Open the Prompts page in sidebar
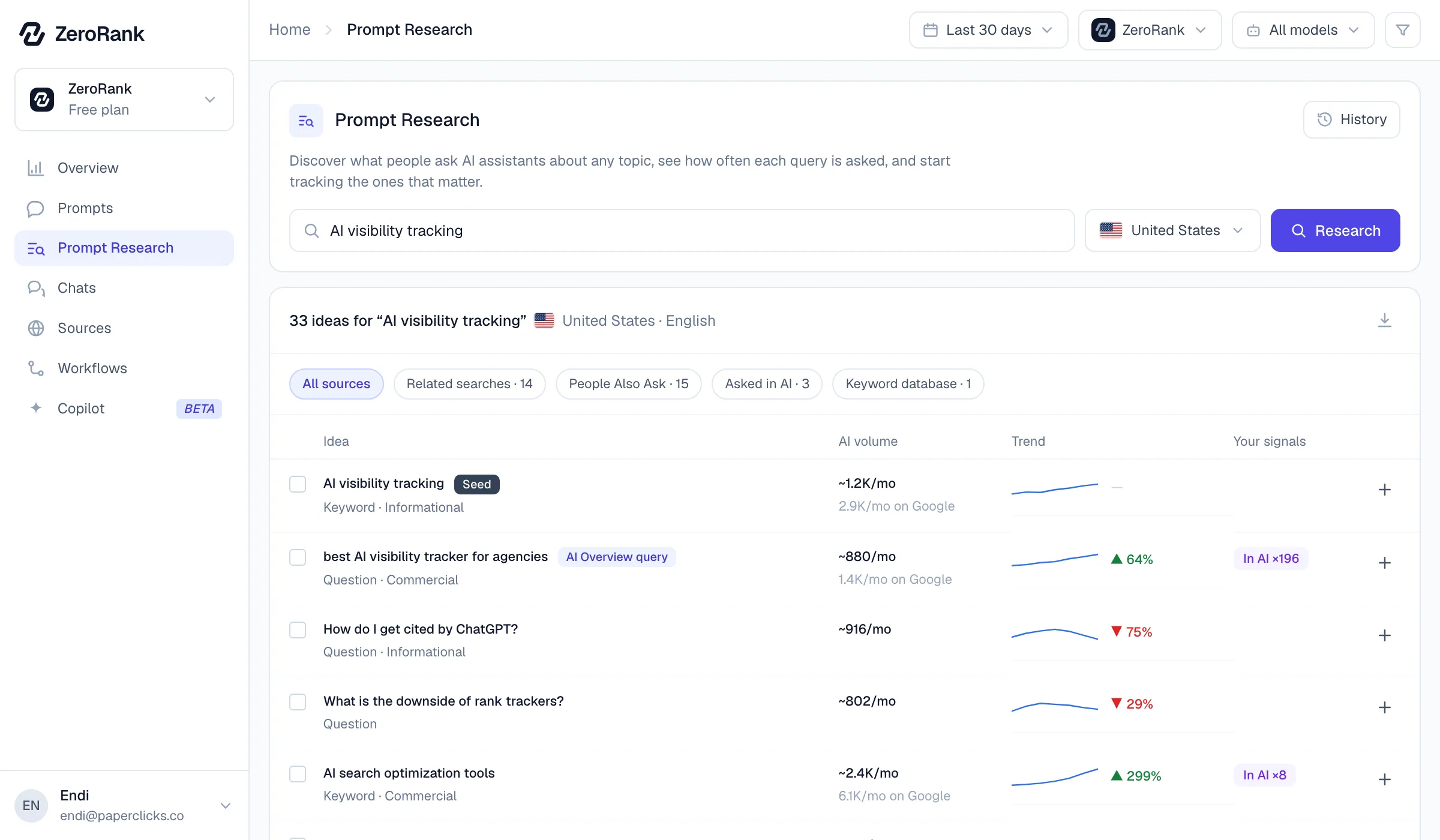This screenshot has height=840, width=1440. click(x=124, y=208)
